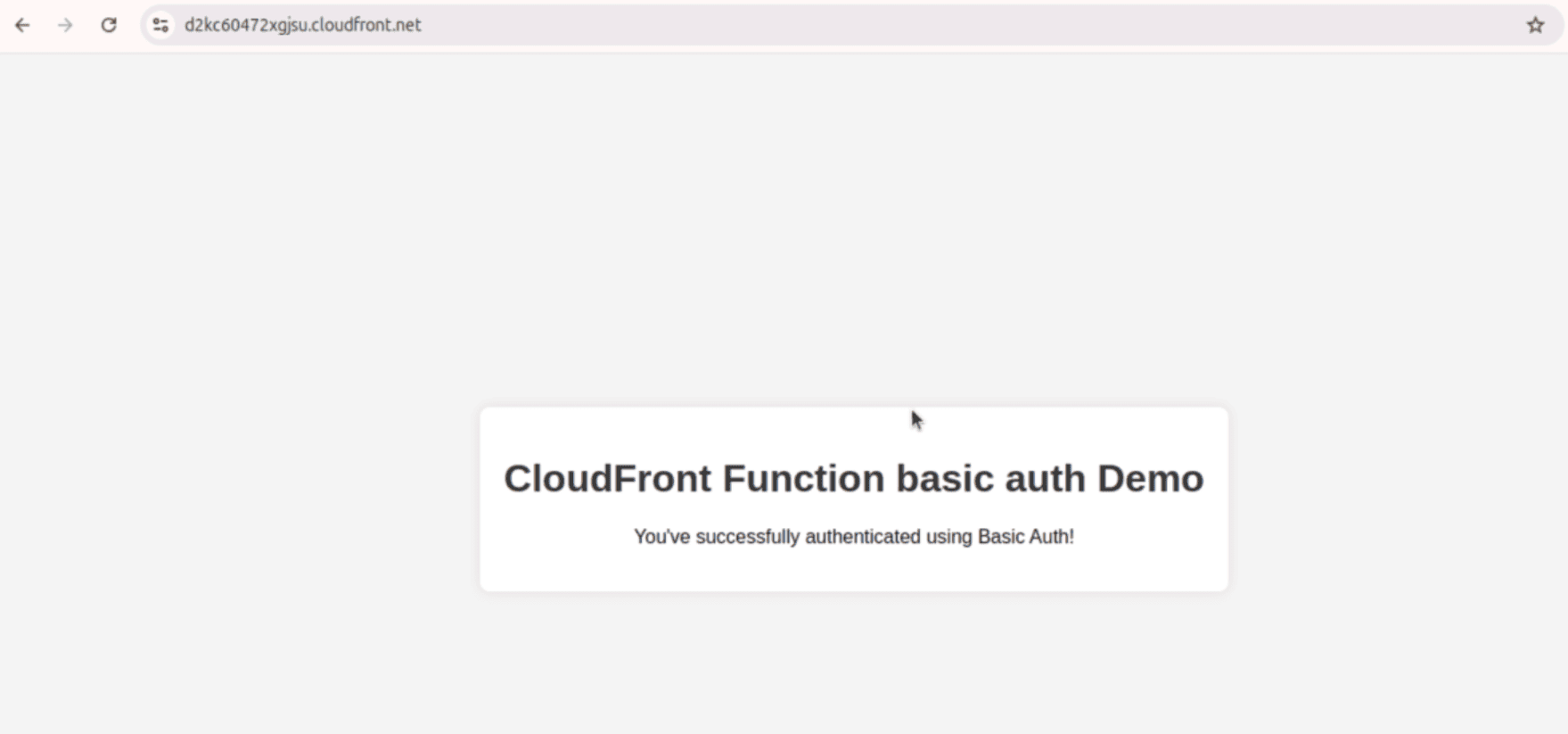This screenshot has width=1568, height=734.
Task: Click the forward navigation arrow
Action: pos(65,25)
